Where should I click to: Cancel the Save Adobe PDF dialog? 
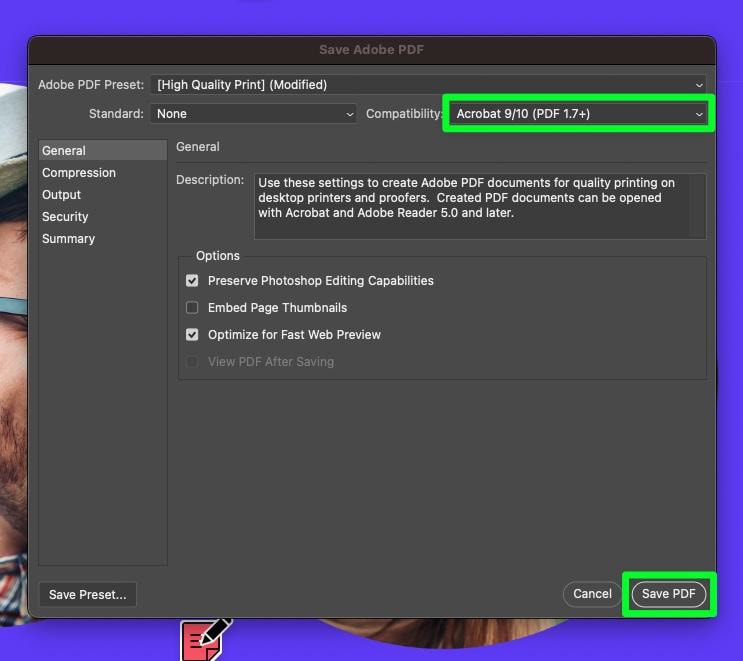click(592, 594)
